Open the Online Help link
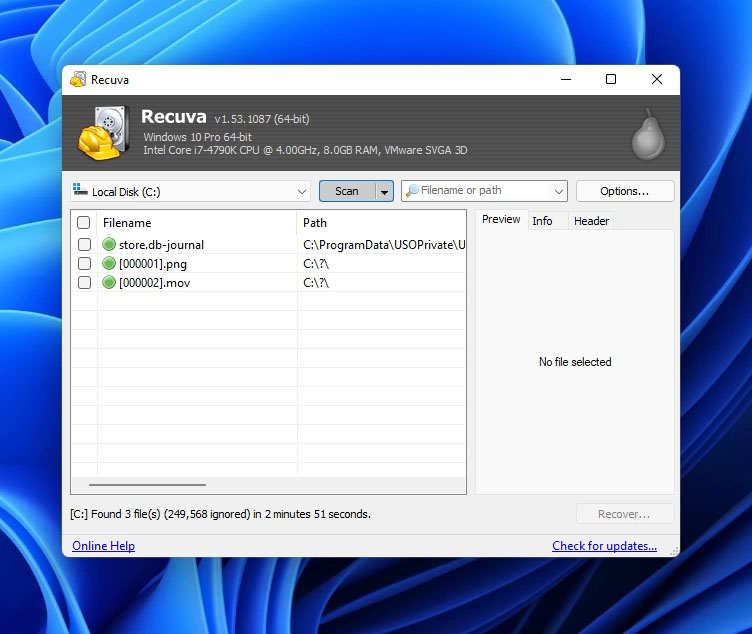752x634 pixels. click(x=104, y=546)
